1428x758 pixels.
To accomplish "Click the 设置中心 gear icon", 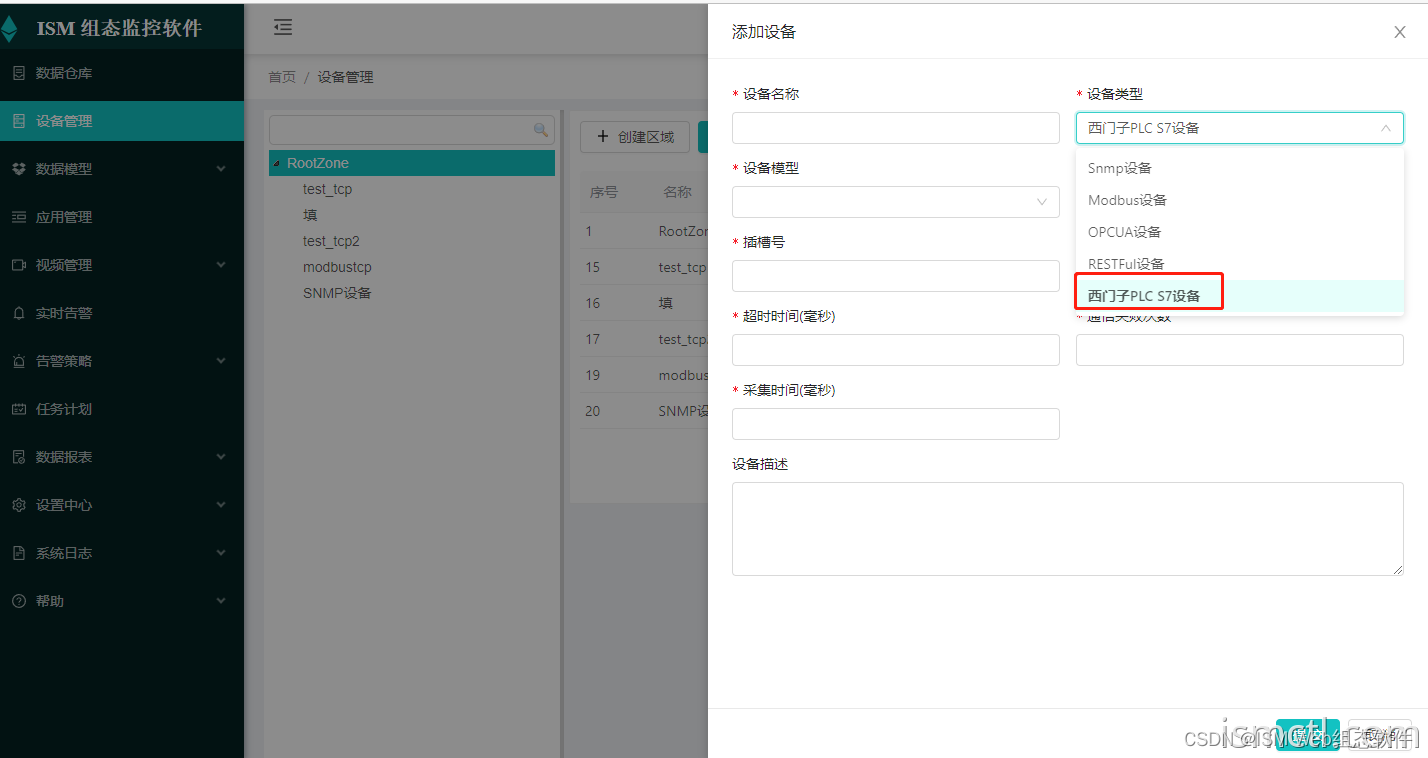I will point(18,505).
